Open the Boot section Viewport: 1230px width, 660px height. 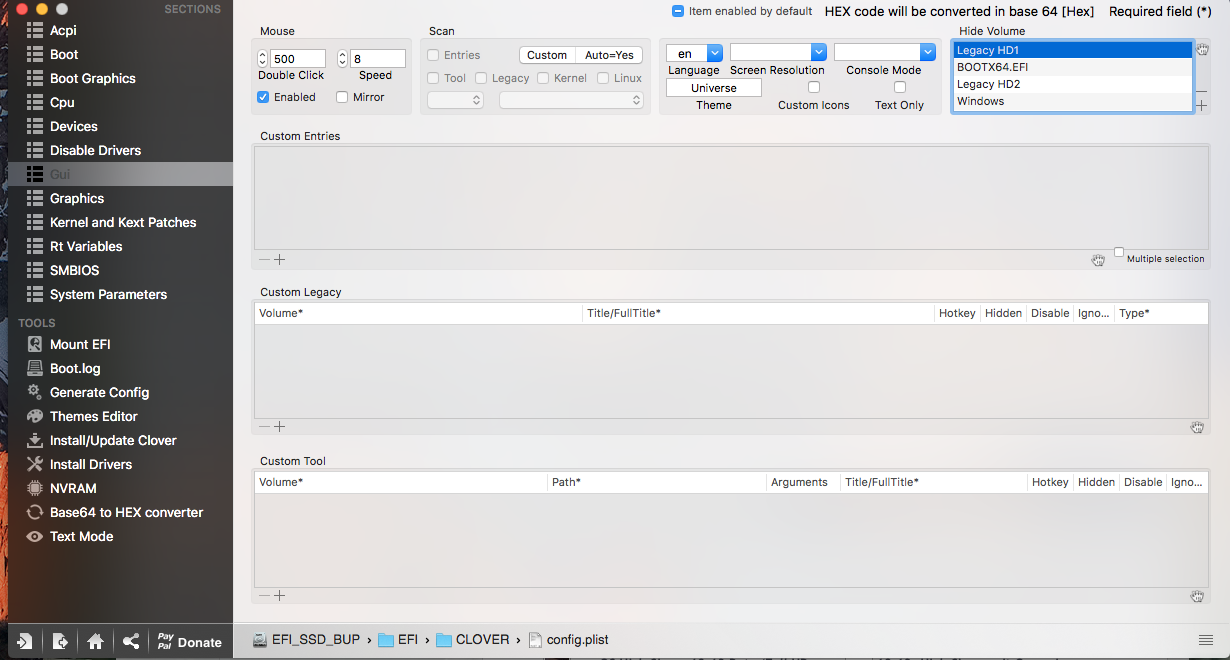(x=64, y=54)
